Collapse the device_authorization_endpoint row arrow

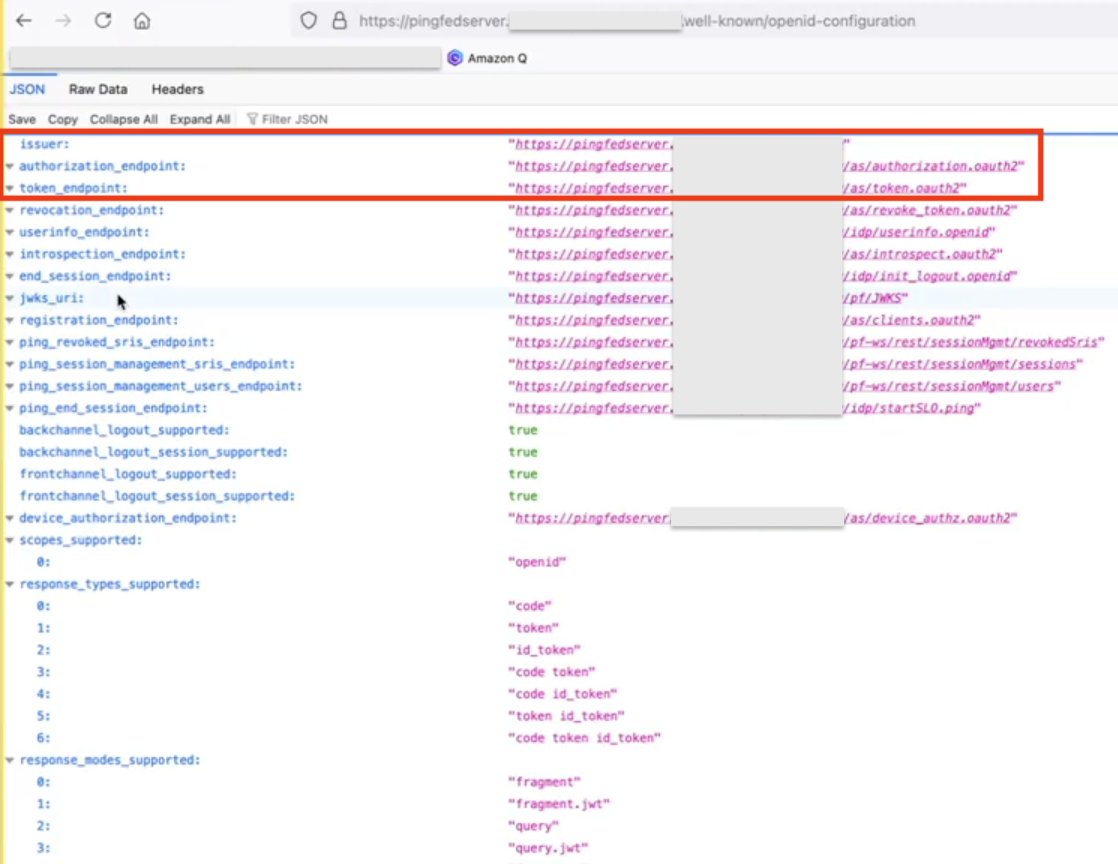click(10, 518)
